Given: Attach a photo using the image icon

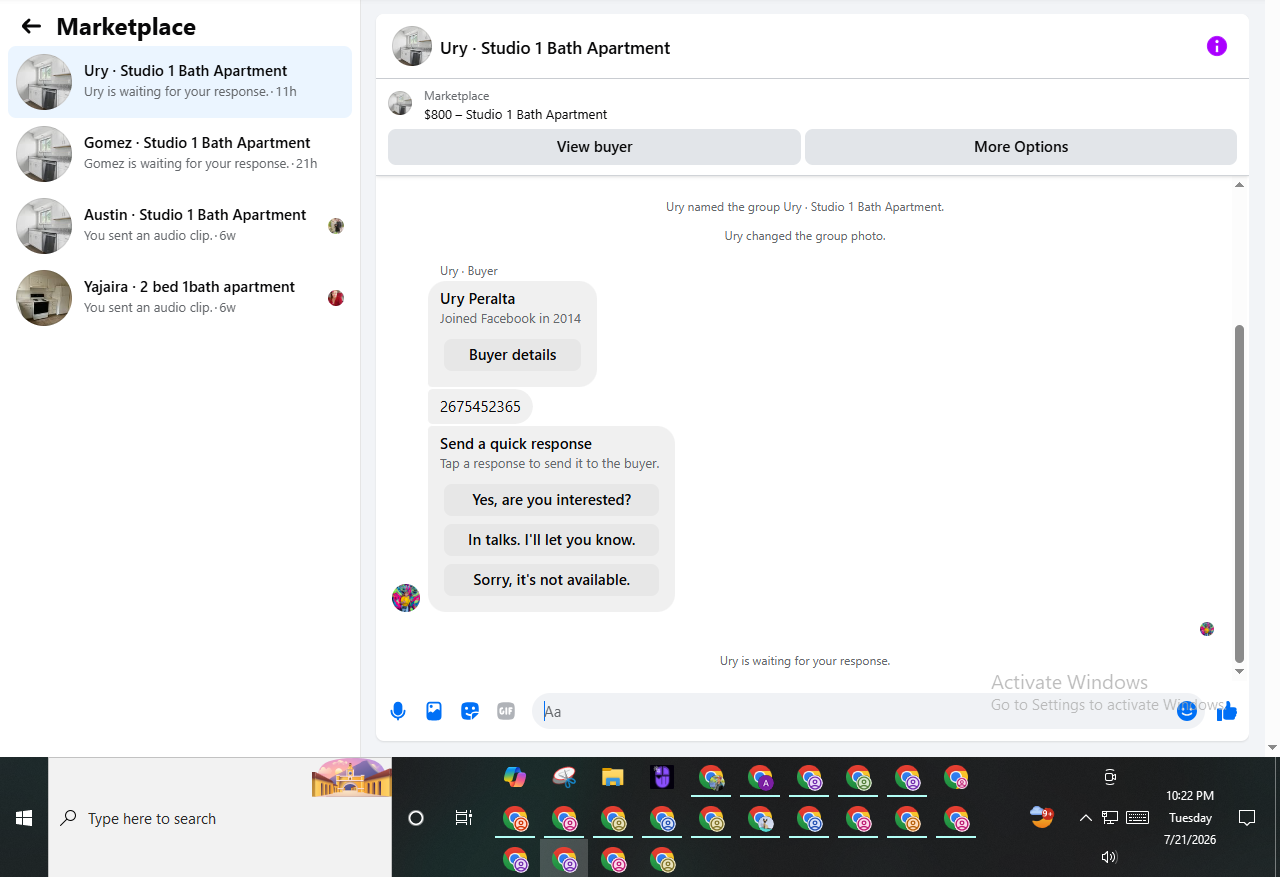Looking at the screenshot, I should (x=434, y=711).
